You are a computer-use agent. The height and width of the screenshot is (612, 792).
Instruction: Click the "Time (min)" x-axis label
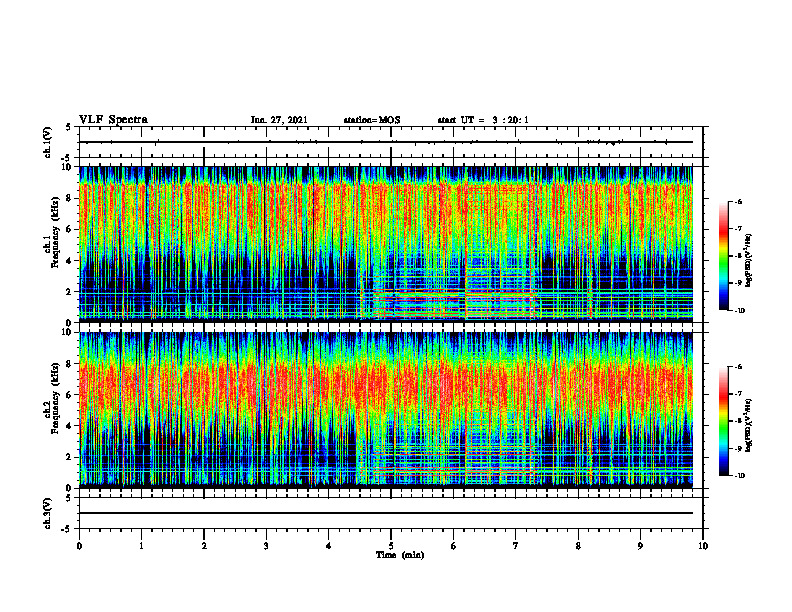(x=400, y=555)
